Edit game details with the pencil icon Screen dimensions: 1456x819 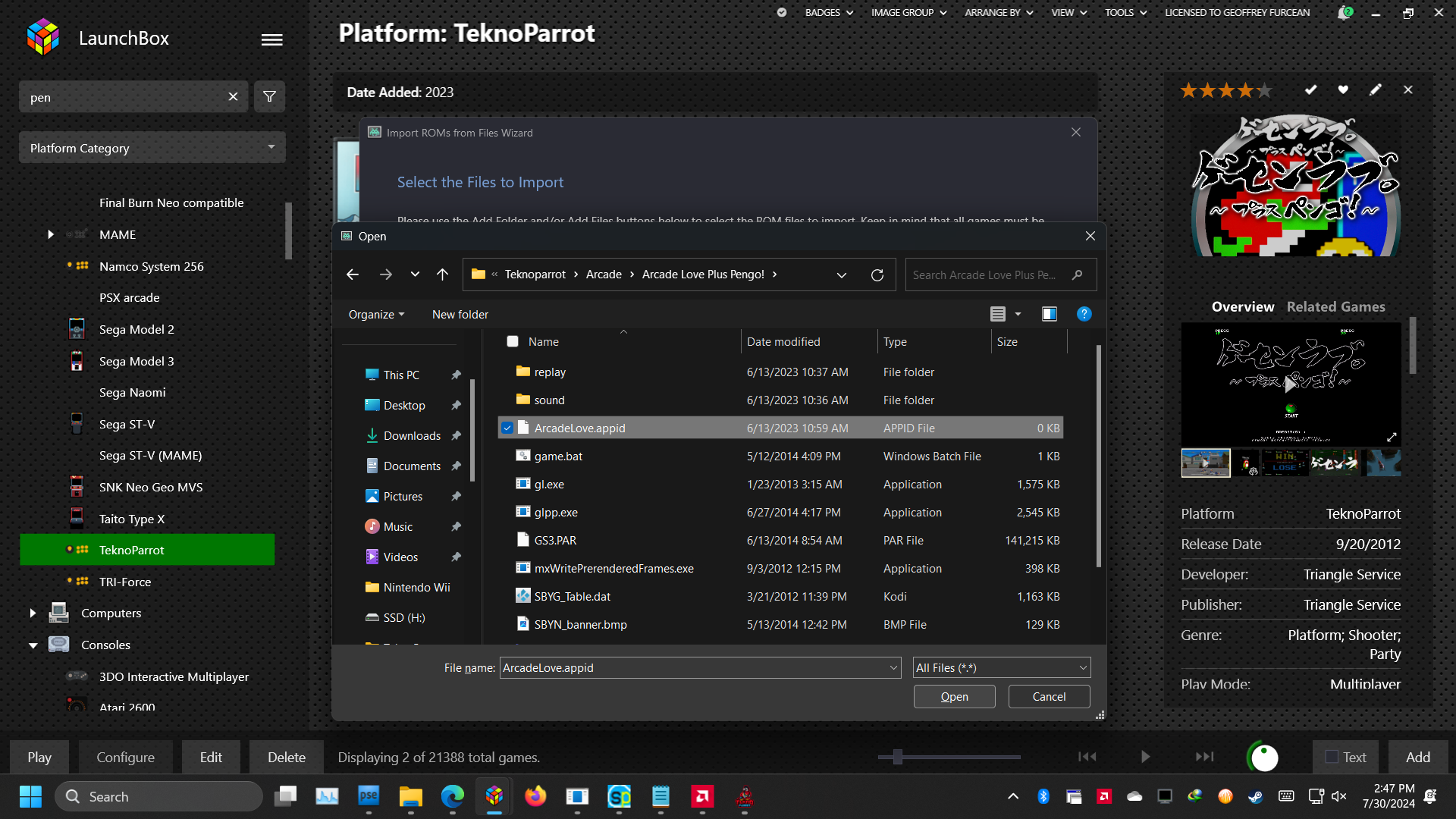(1376, 89)
